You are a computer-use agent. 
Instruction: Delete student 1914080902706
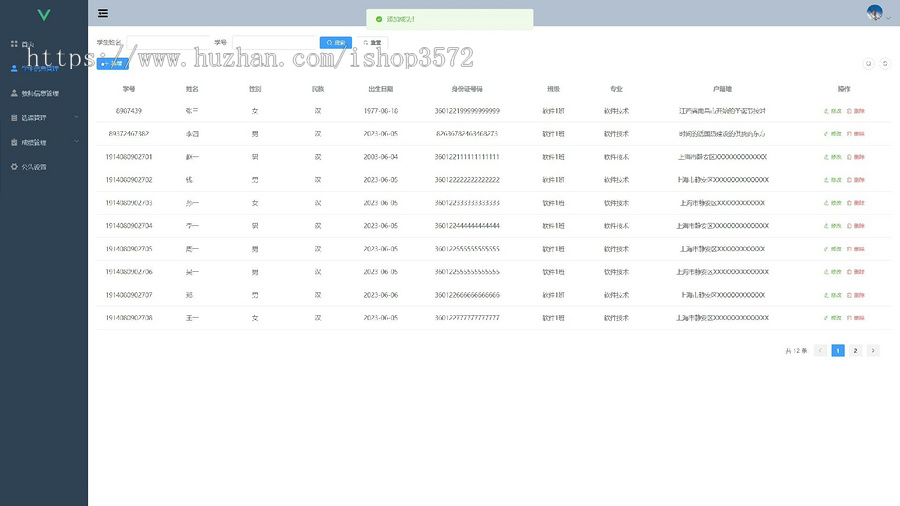[856, 272]
